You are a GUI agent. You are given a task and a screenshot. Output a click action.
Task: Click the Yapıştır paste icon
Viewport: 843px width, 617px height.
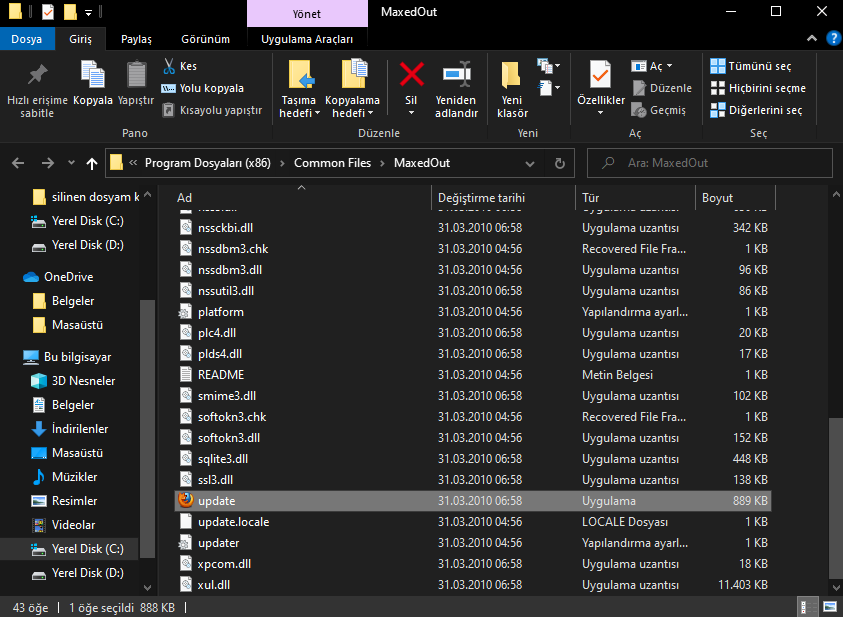pyautogui.click(x=136, y=74)
